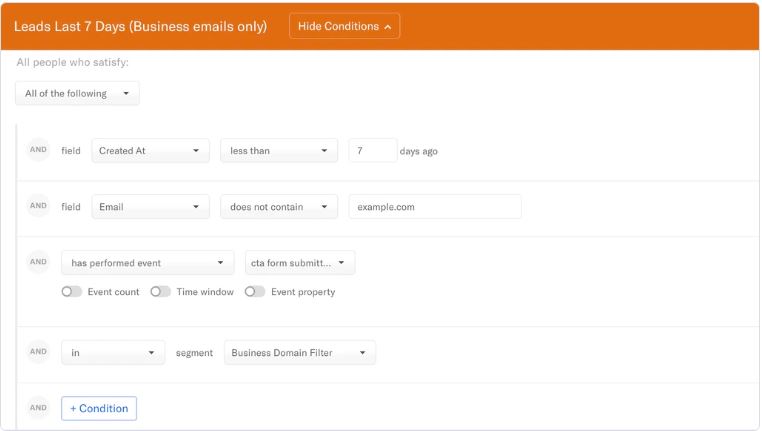762x431 pixels.
Task: Enable the Event count toggle
Action: pos(71,292)
